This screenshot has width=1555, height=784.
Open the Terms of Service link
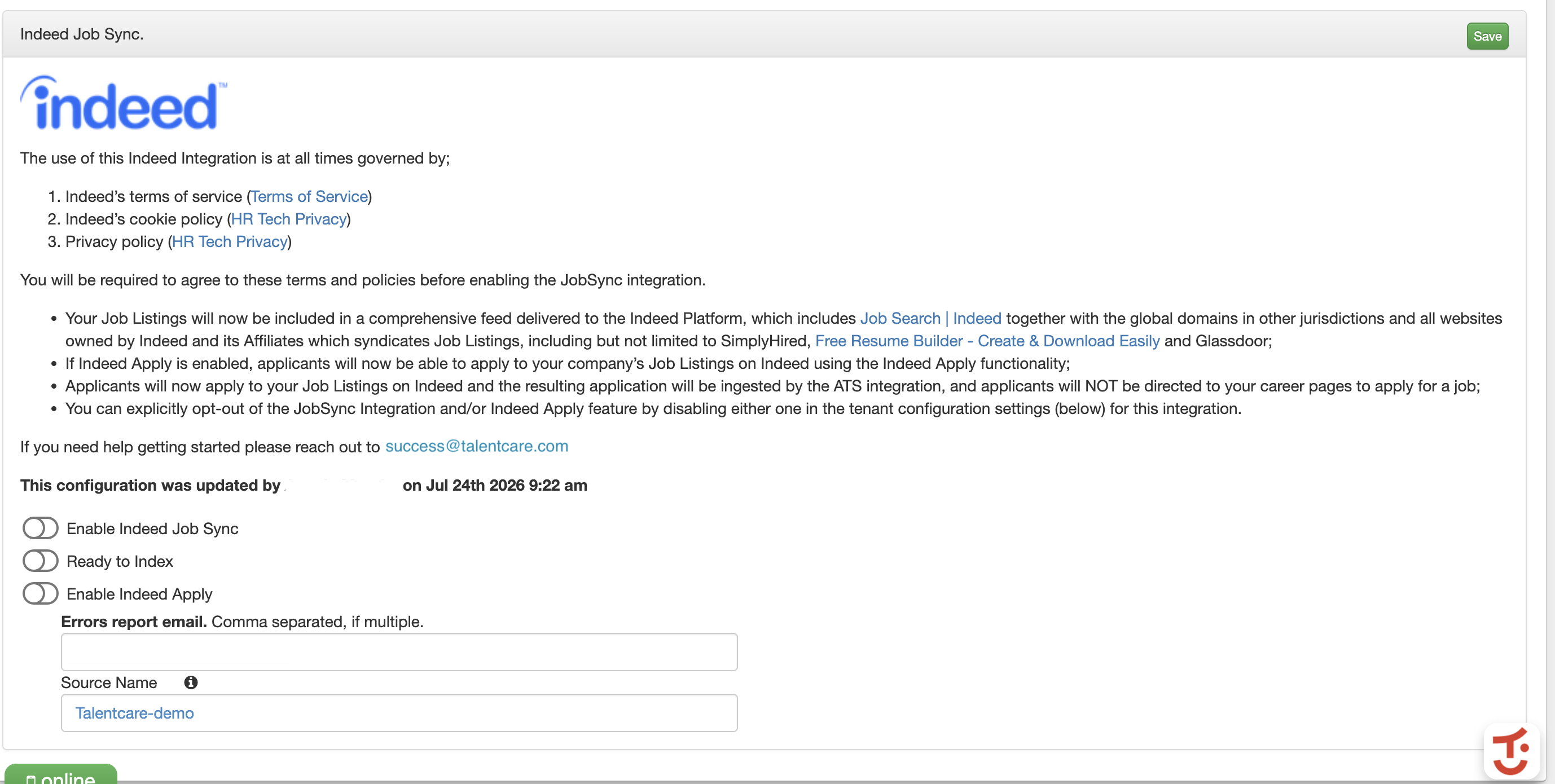309,196
